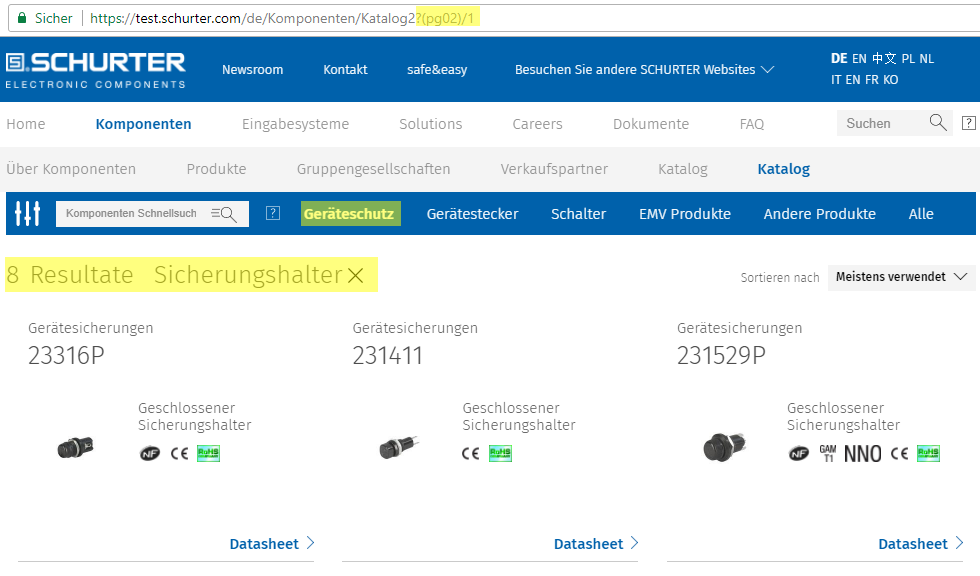Open Komponenten in main navigation

click(x=143, y=124)
